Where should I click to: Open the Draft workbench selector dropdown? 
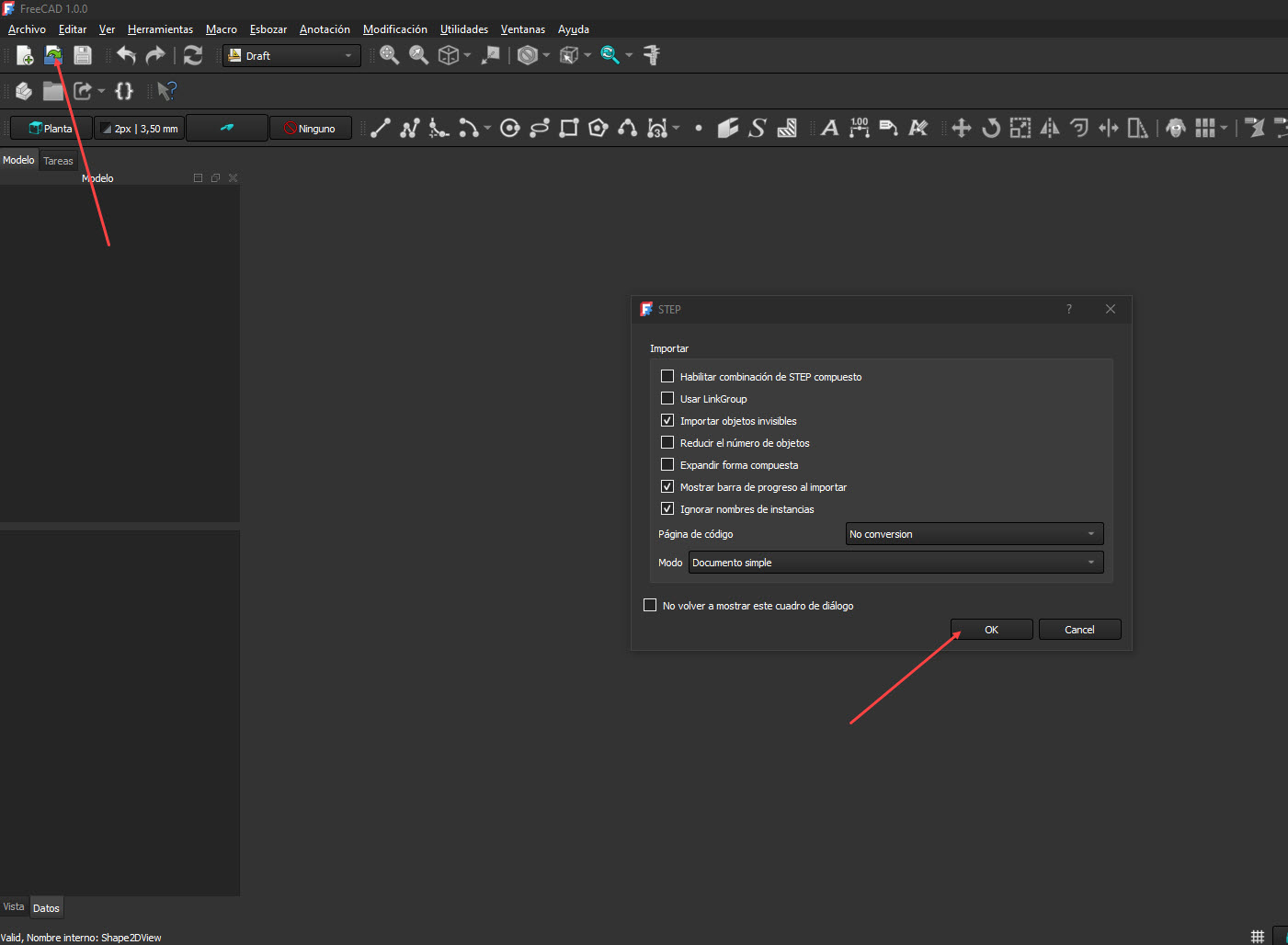(291, 55)
